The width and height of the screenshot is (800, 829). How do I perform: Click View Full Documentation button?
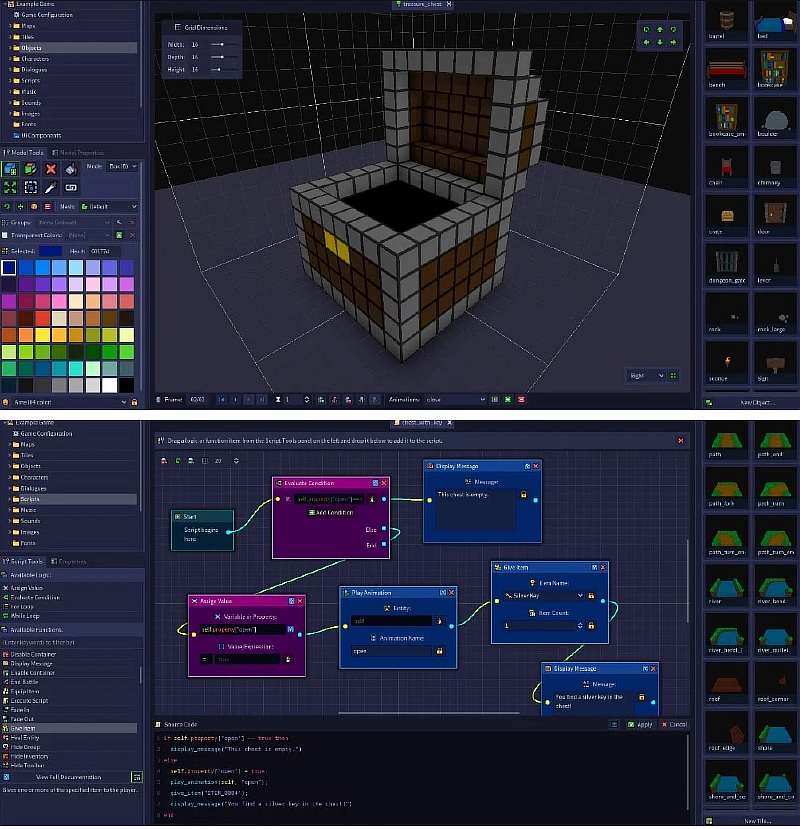pos(69,777)
